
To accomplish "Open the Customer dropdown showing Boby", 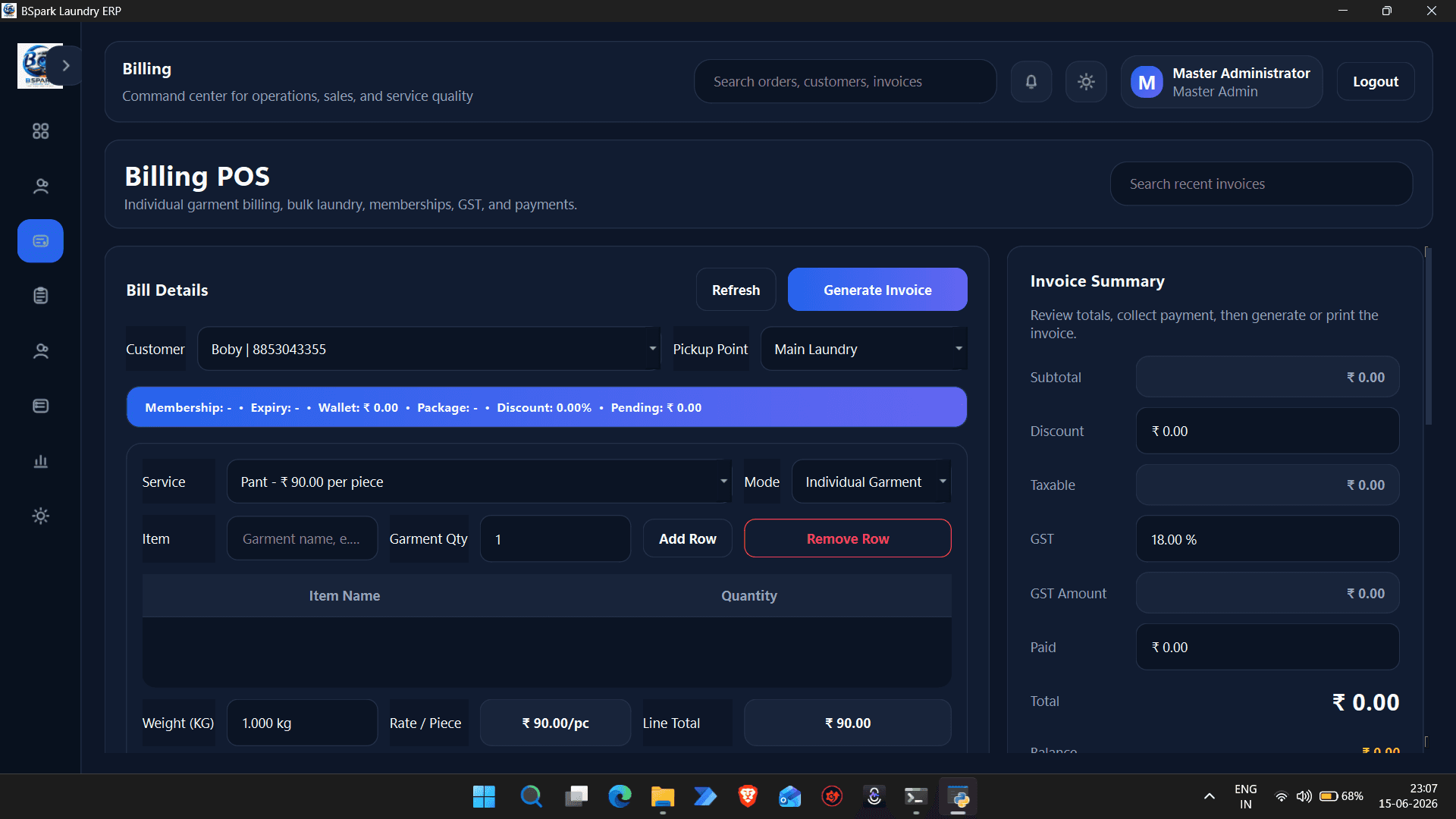I will pos(429,349).
